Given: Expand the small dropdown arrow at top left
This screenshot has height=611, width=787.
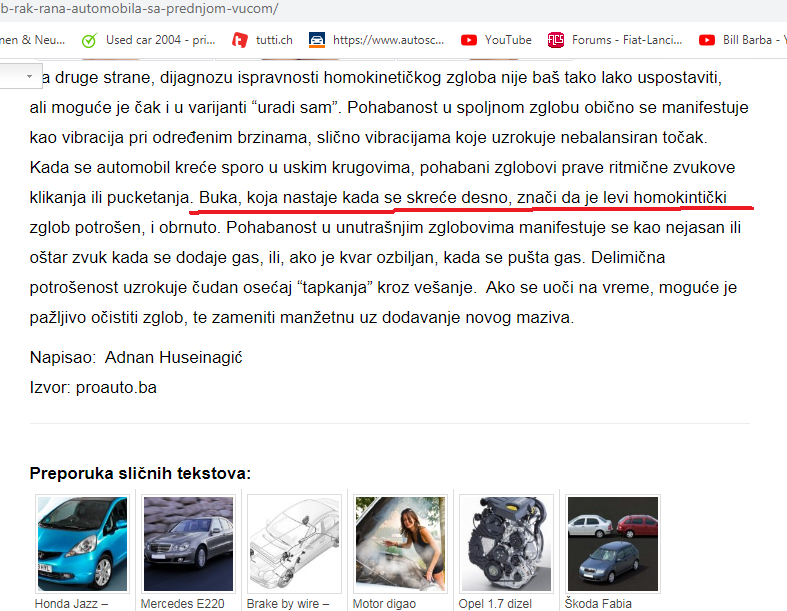Looking at the screenshot, I should tap(29, 76).
